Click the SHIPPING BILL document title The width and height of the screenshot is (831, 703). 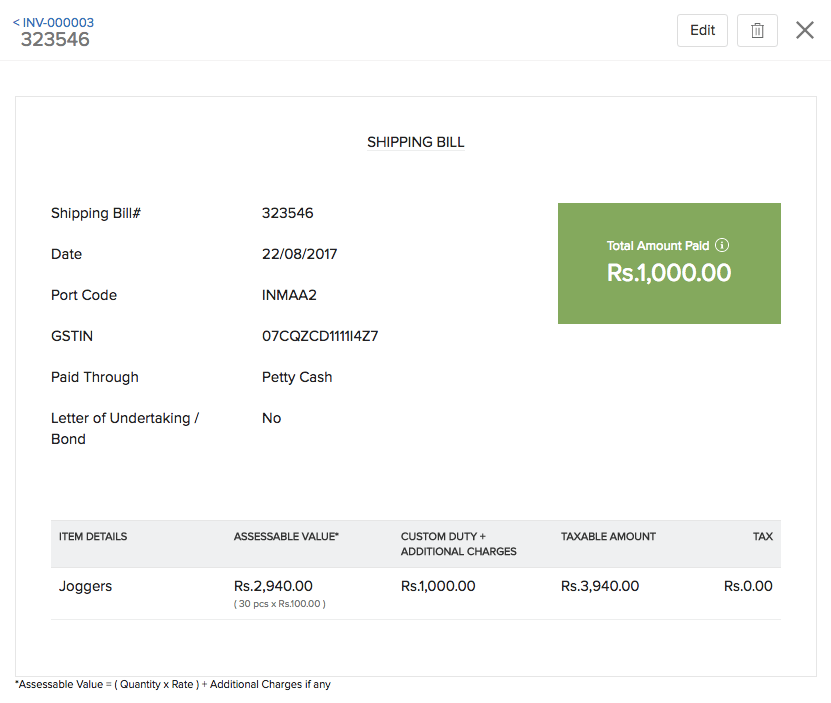click(415, 142)
